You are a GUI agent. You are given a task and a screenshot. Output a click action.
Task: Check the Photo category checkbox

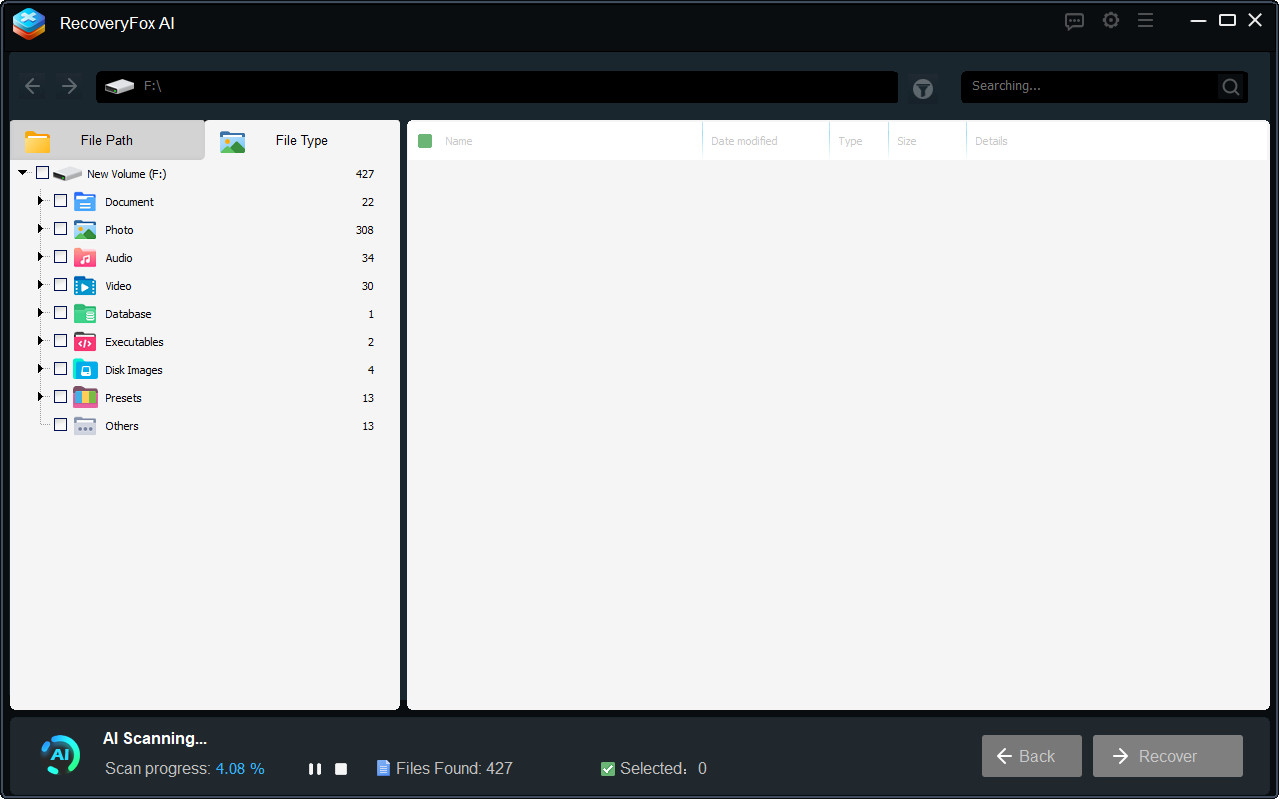click(x=60, y=228)
